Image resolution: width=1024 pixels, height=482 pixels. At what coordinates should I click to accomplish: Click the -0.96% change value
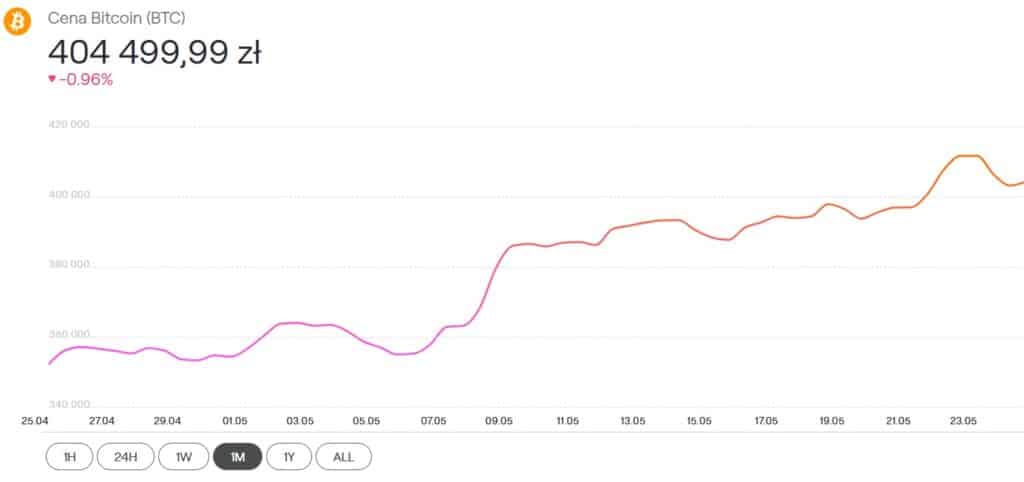click(86, 80)
